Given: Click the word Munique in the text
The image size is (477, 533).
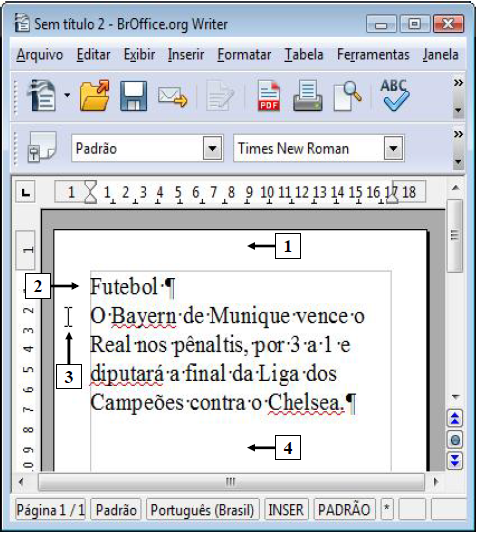Looking at the screenshot, I should (x=249, y=317).
